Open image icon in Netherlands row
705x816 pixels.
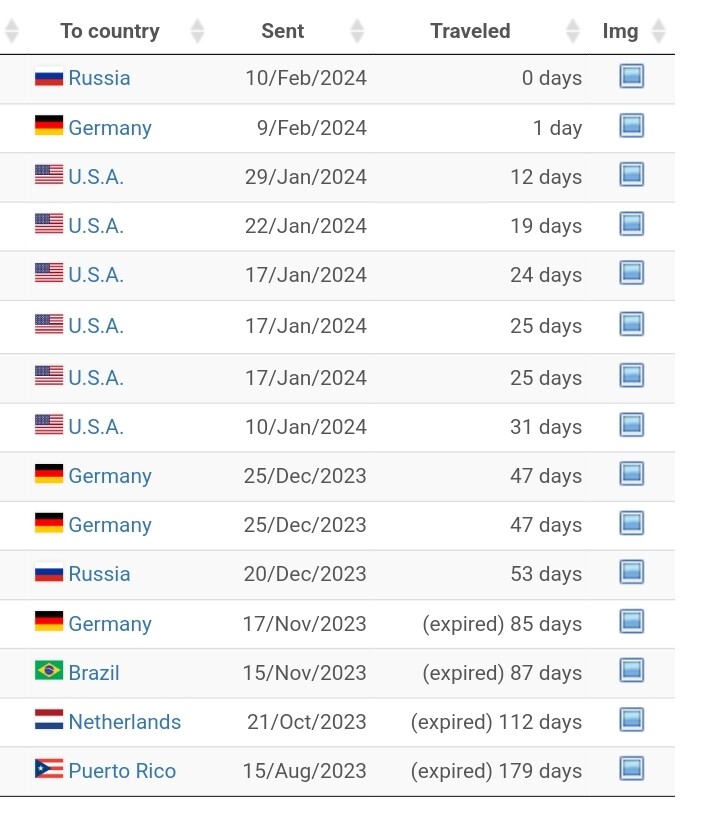point(632,720)
